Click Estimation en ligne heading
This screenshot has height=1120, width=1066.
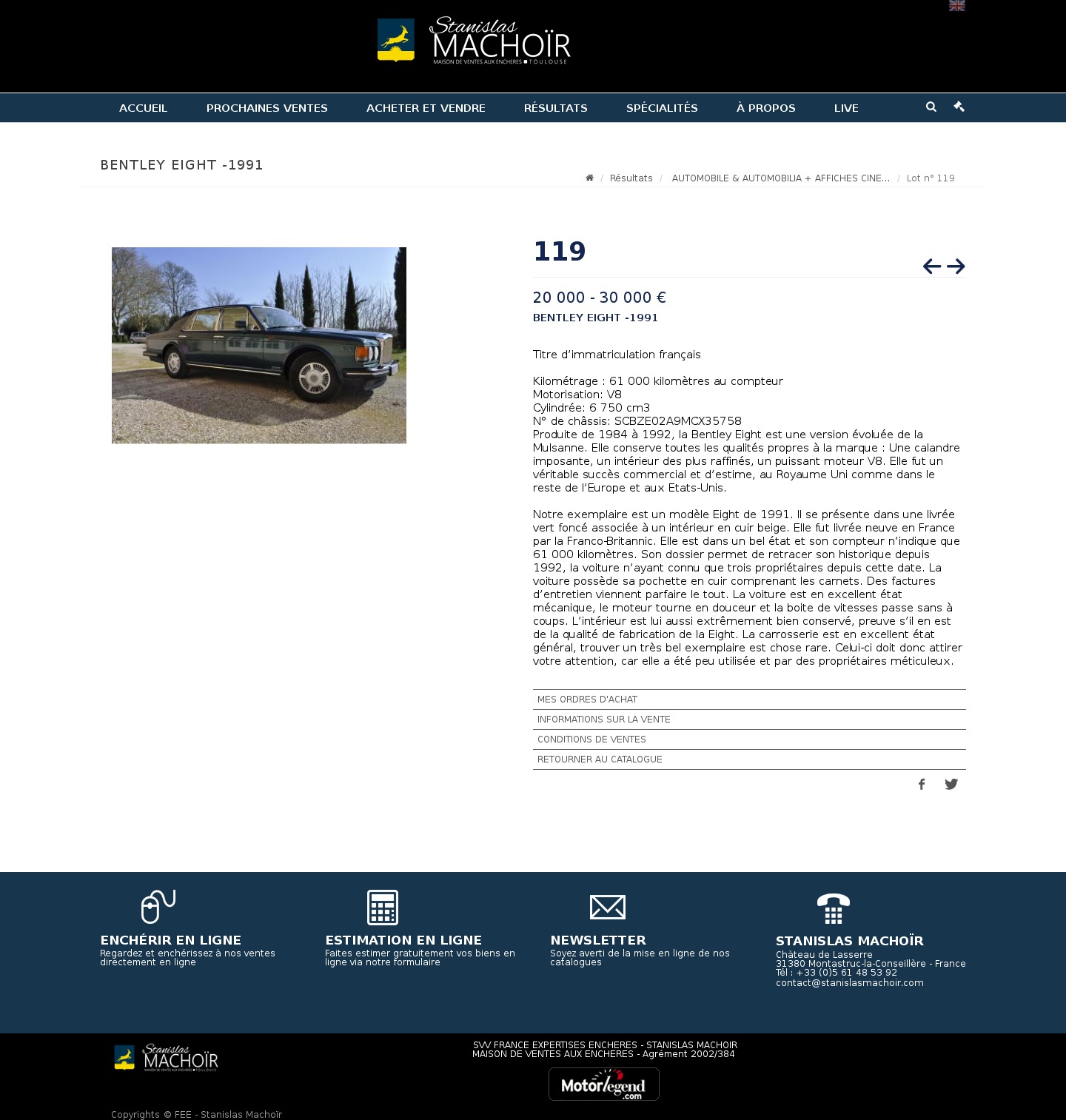tap(403, 940)
